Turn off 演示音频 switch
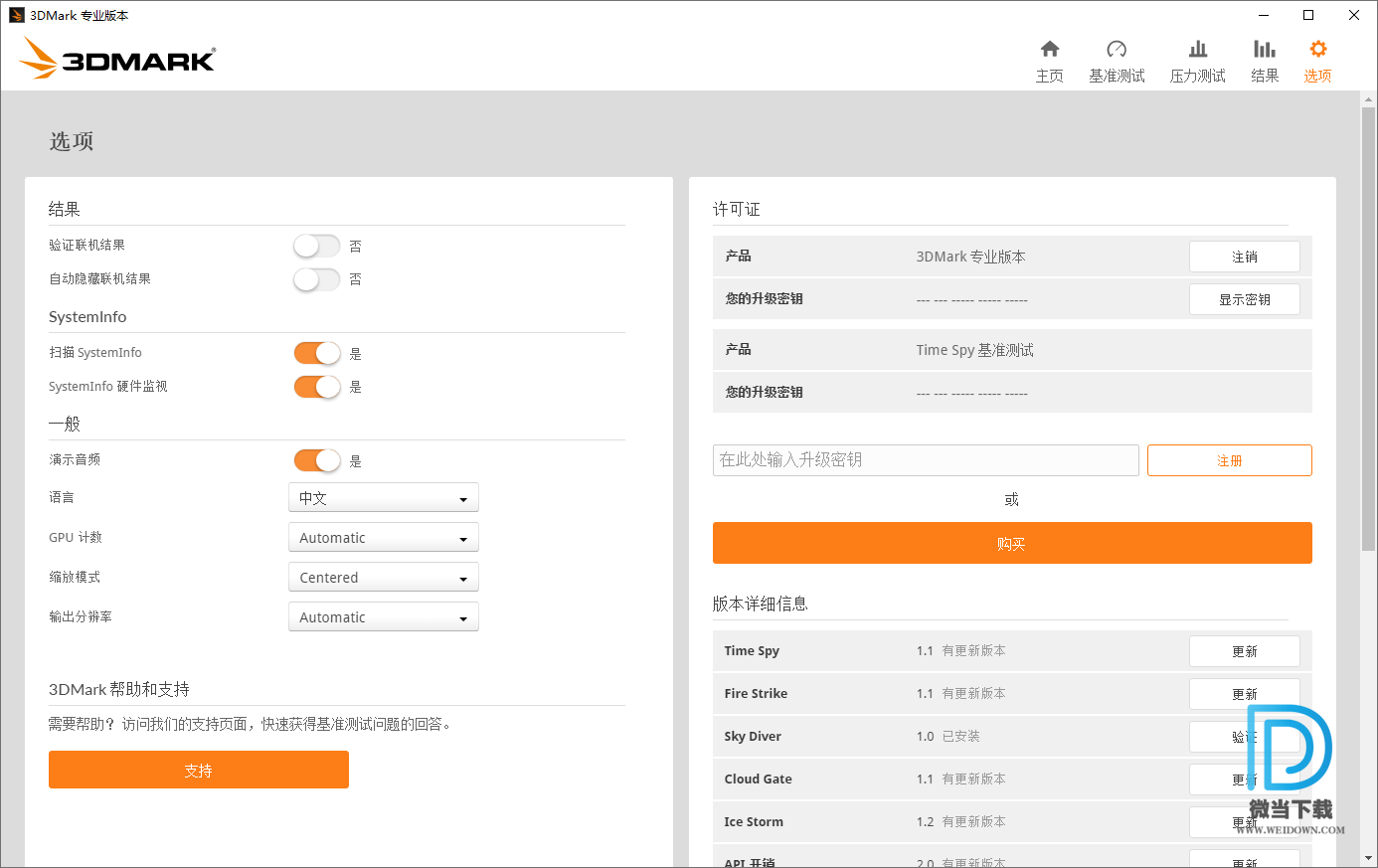 (x=317, y=460)
